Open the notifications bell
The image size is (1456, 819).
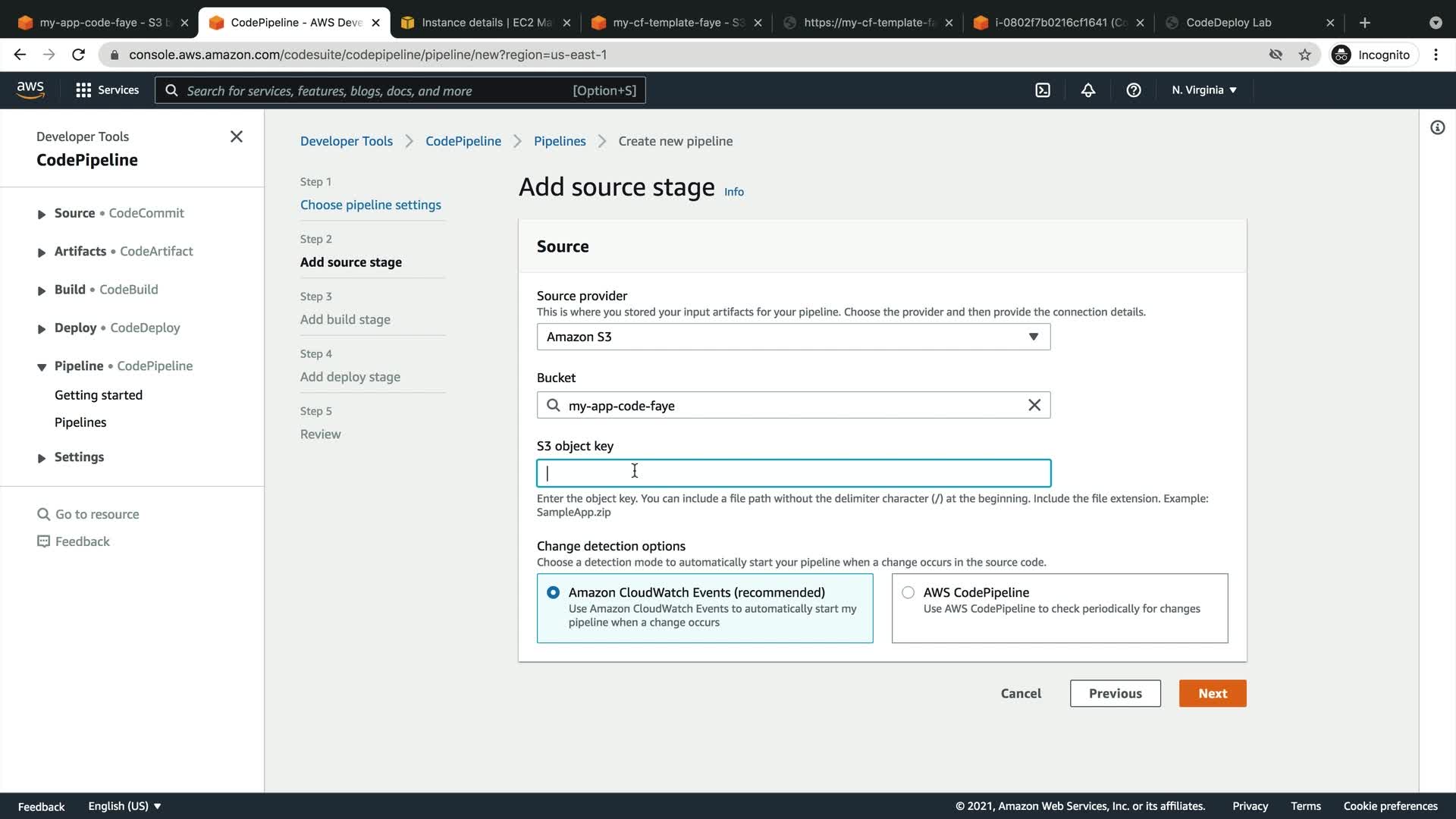point(1088,90)
